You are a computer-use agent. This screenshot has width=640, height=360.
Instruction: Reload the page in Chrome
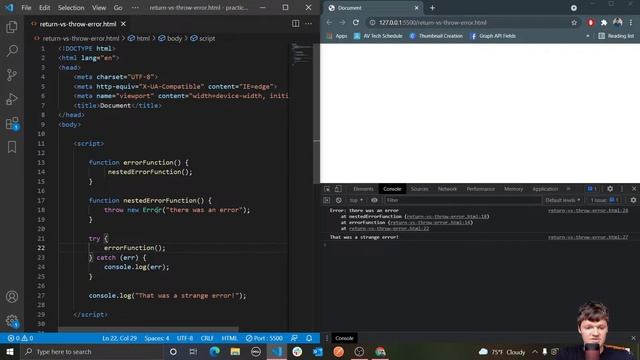point(356,22)
